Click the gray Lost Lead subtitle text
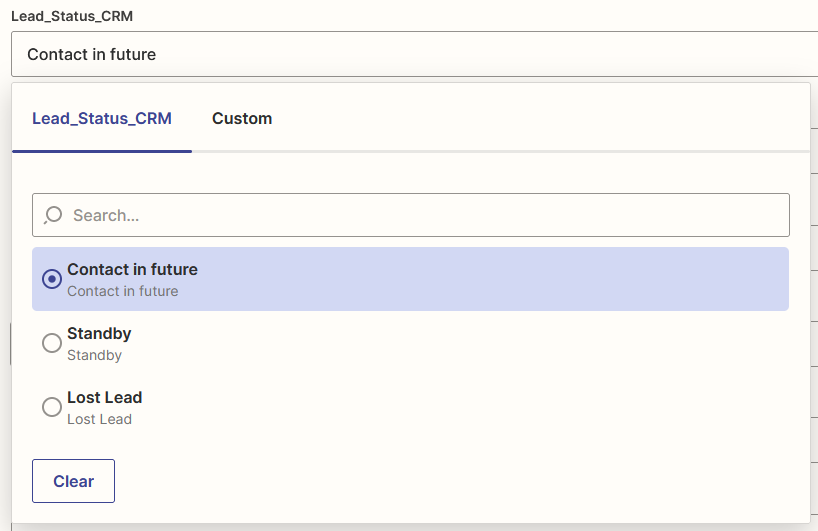 click(99, 419)
